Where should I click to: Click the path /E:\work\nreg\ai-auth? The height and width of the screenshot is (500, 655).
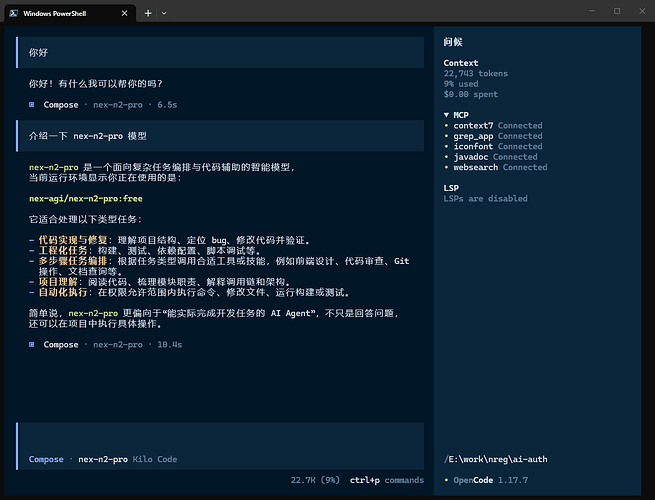click(x=495, y=459)
